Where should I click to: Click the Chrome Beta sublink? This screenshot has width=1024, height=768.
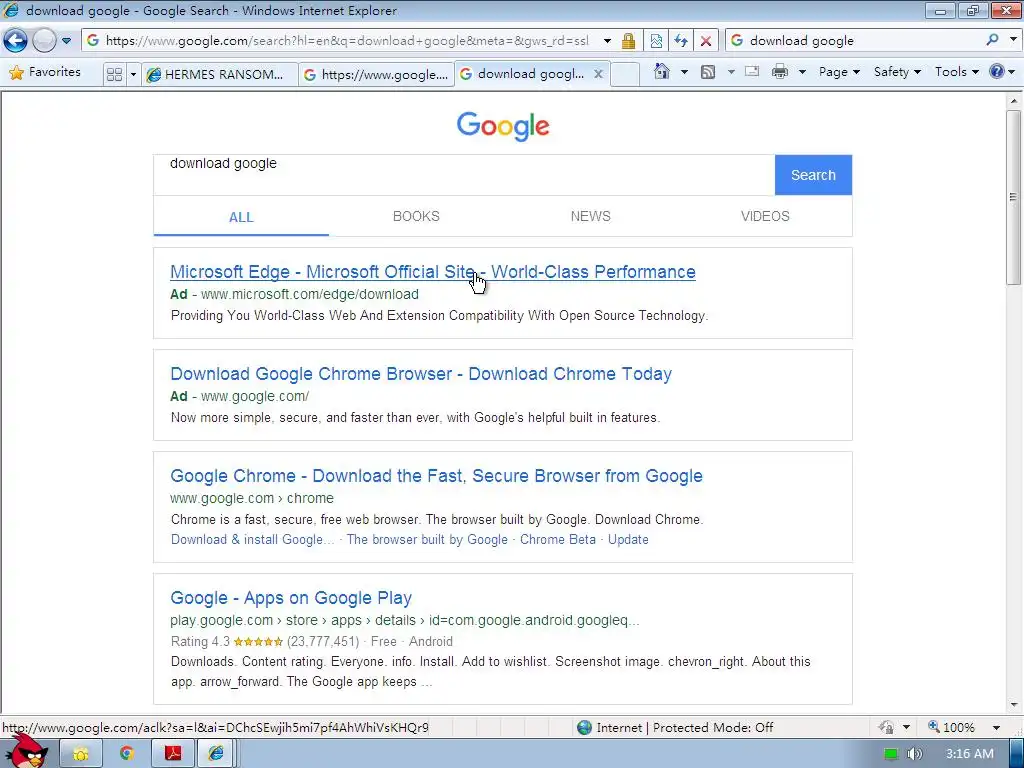pyautogui.click(x=558, y=539)
